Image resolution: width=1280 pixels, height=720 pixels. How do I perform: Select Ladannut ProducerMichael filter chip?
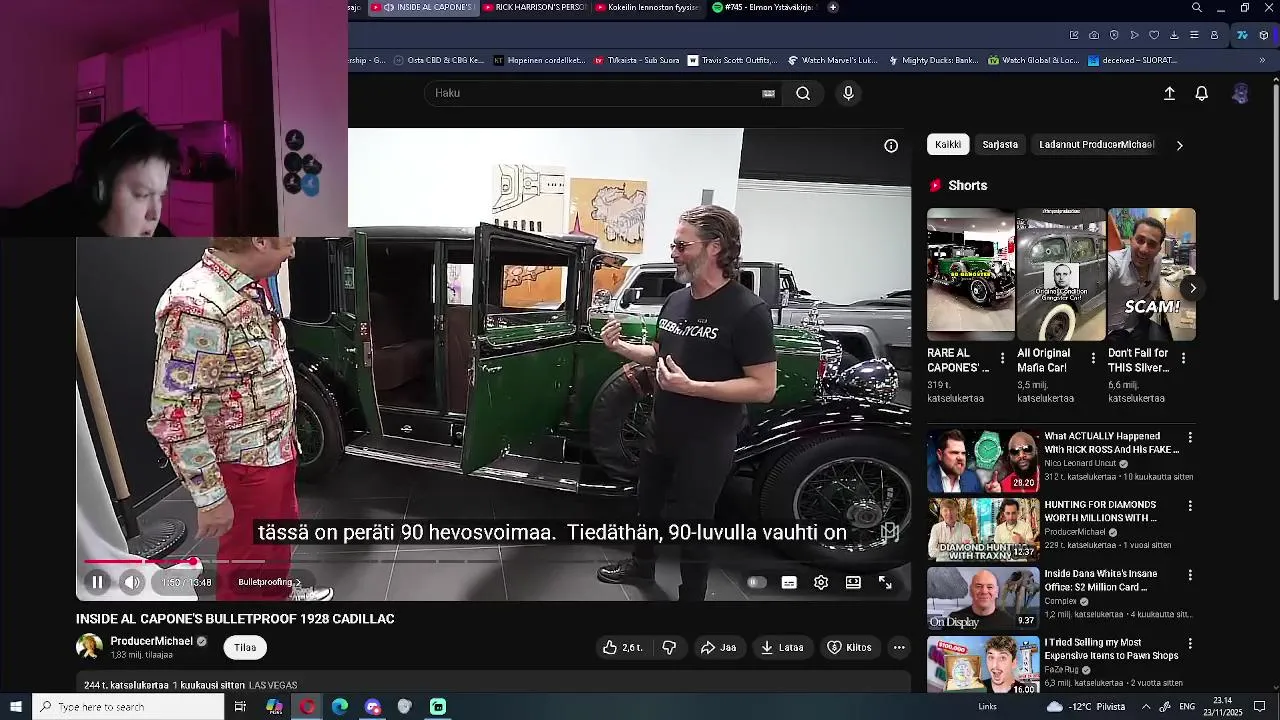pos(1096,144)
